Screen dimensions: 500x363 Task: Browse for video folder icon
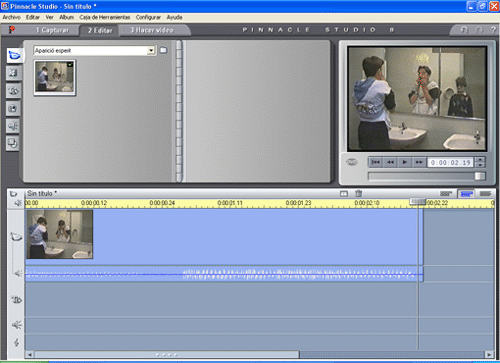click(x=163, y=50)
